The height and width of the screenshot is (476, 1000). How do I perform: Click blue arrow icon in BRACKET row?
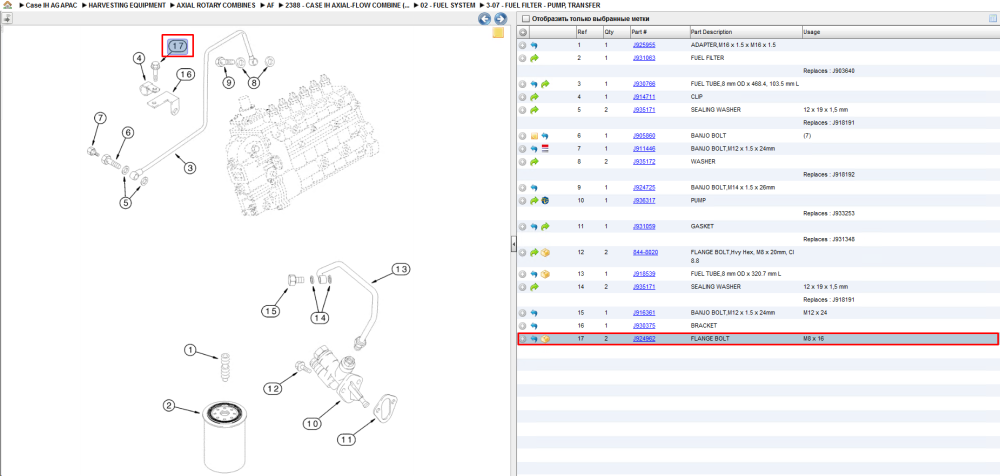tap(534, 325)
